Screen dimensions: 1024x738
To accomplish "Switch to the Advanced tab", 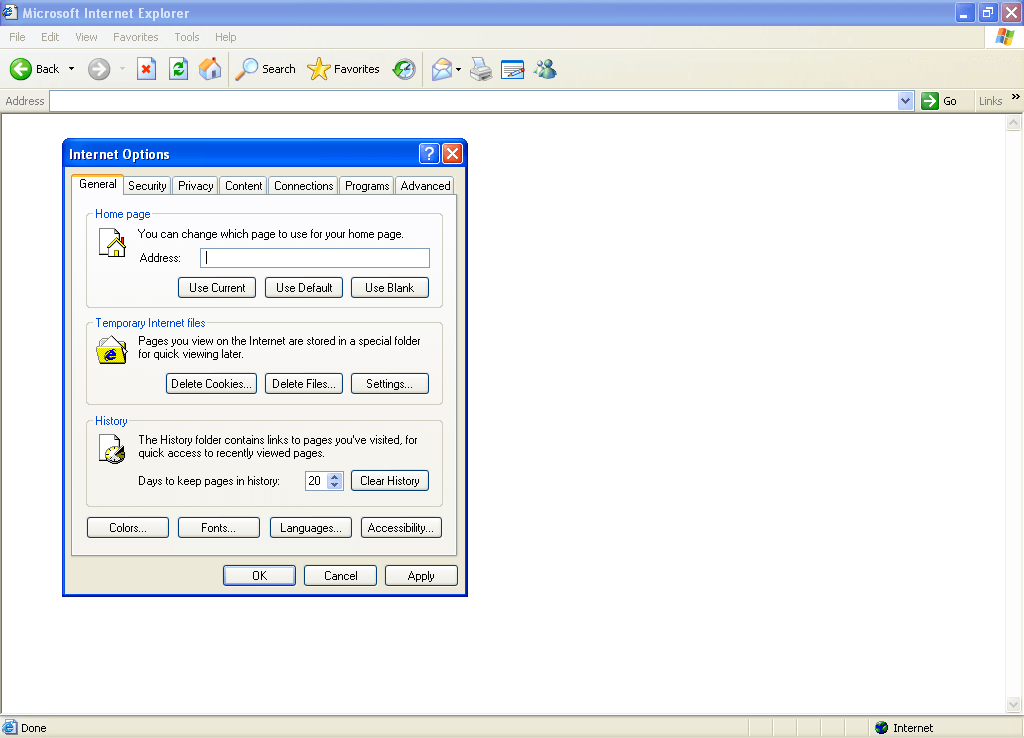I will pyautogui.click(x=425, y=185).
